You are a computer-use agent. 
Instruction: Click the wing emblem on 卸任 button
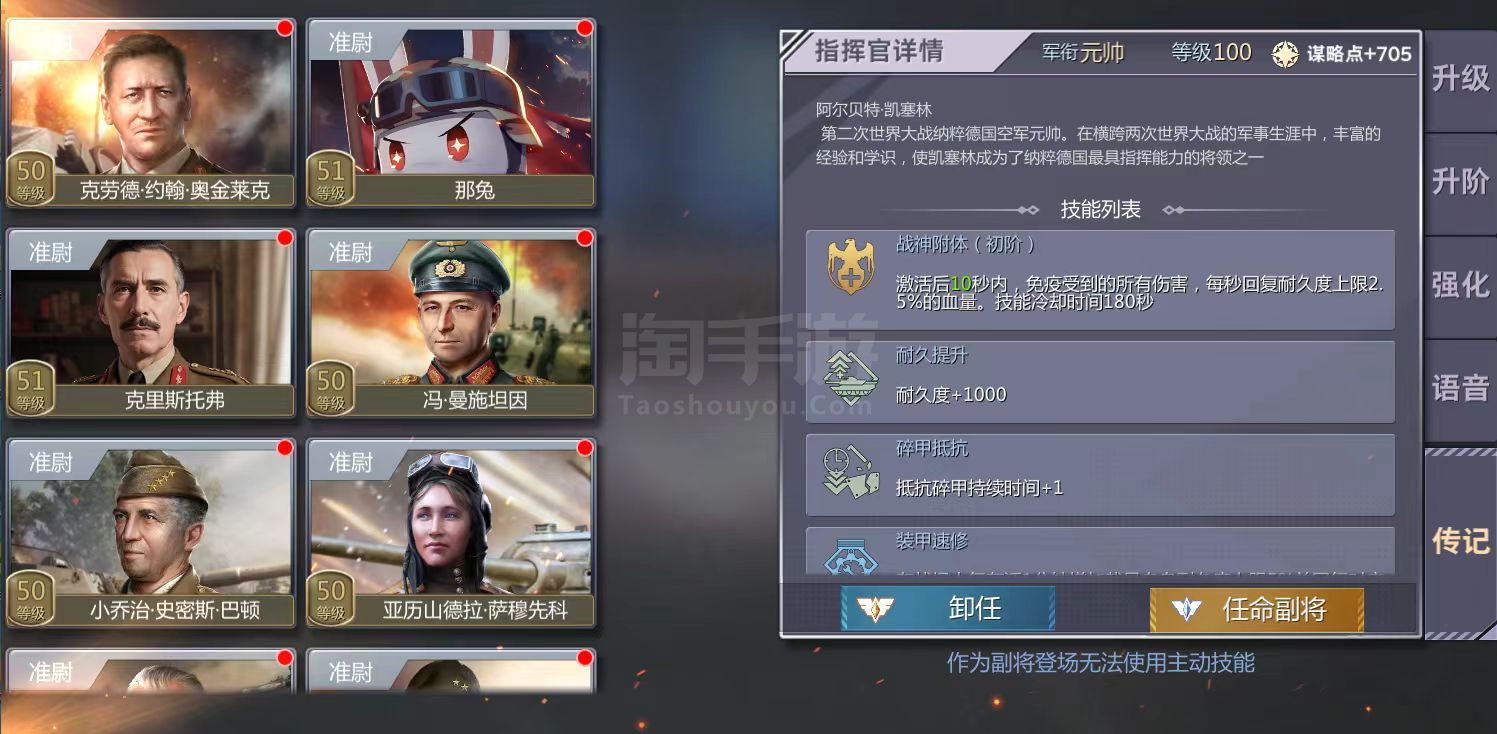875,608
